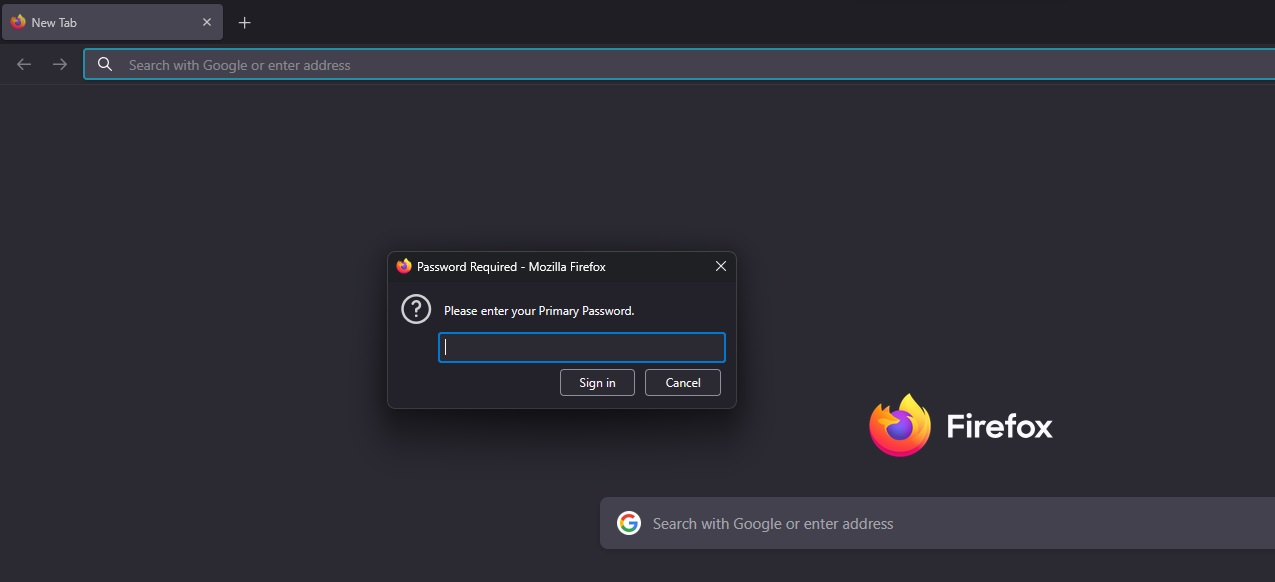Viewport: 1275px width, 582px height.
Task: Go back with the back arrow
Action: (24, 64)
